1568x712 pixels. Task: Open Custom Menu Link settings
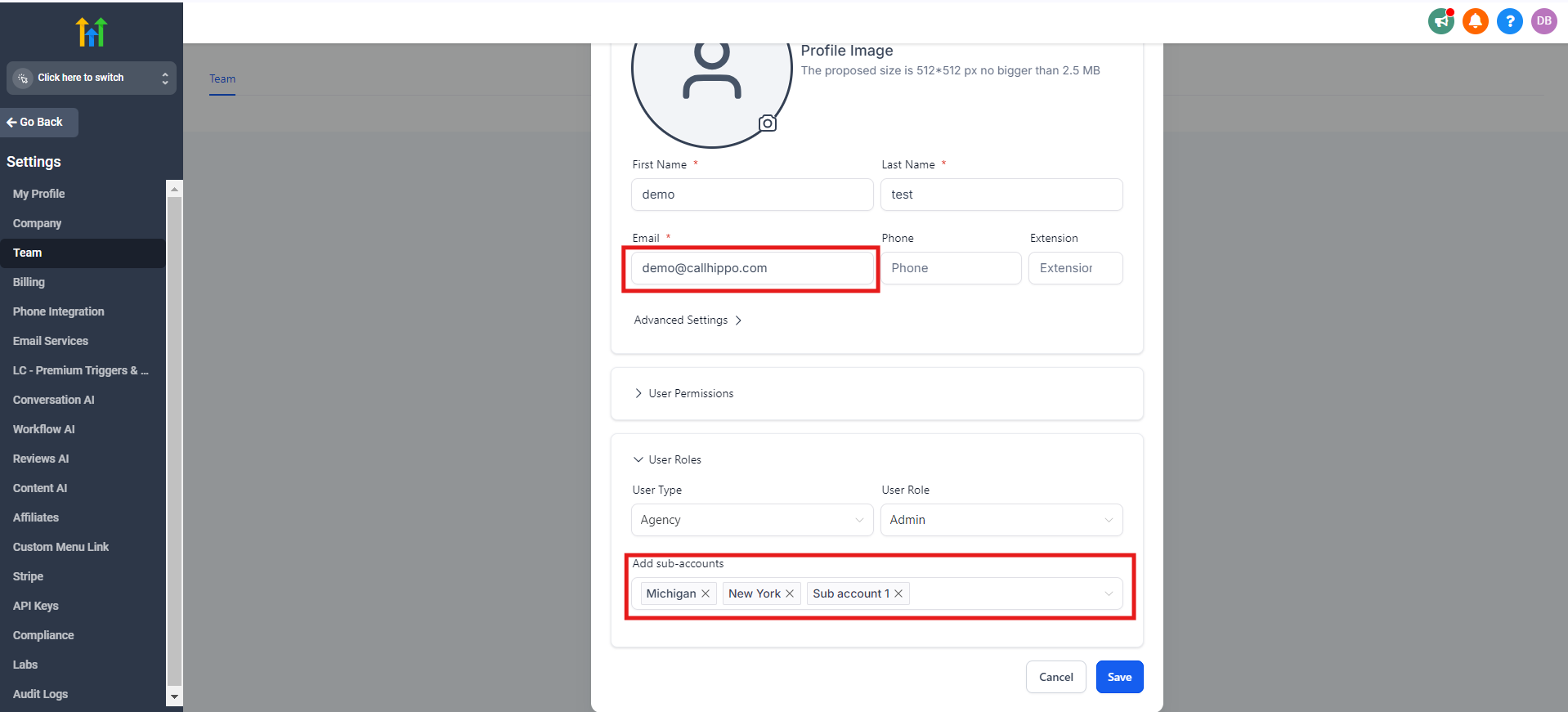[x=60, y=547]
